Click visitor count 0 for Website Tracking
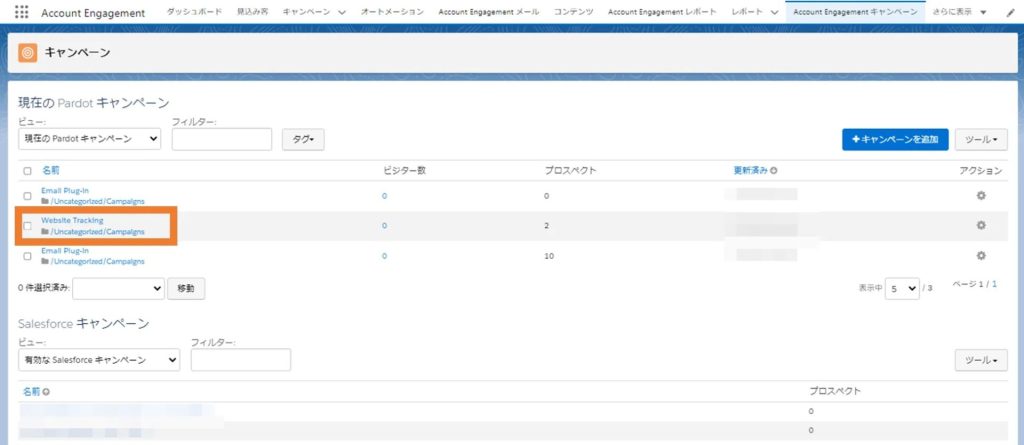Viewport: 1024px width, 445px height. (x=384, y=225)
